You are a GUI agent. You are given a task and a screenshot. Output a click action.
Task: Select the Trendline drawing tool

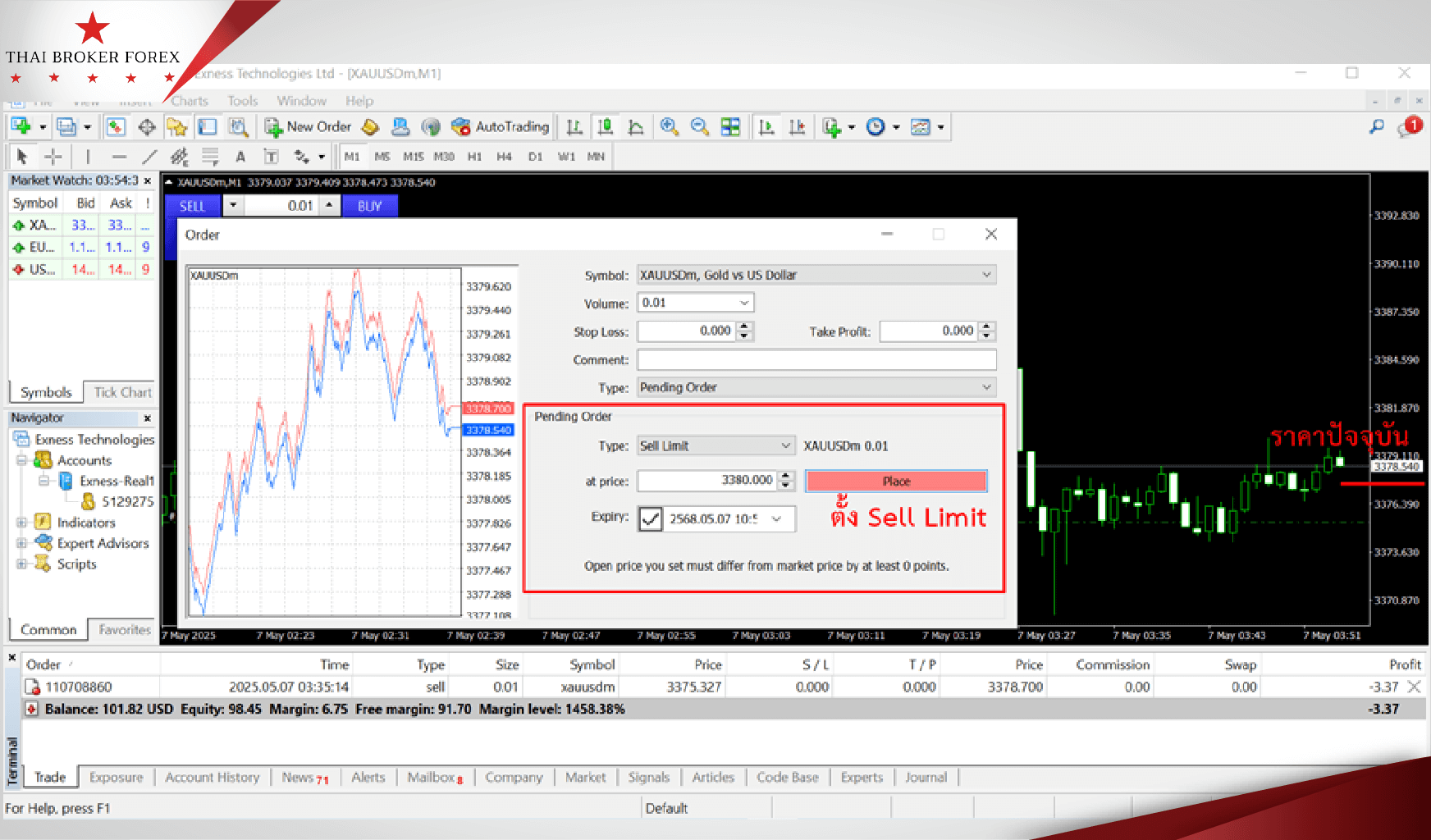coord(149,156)
